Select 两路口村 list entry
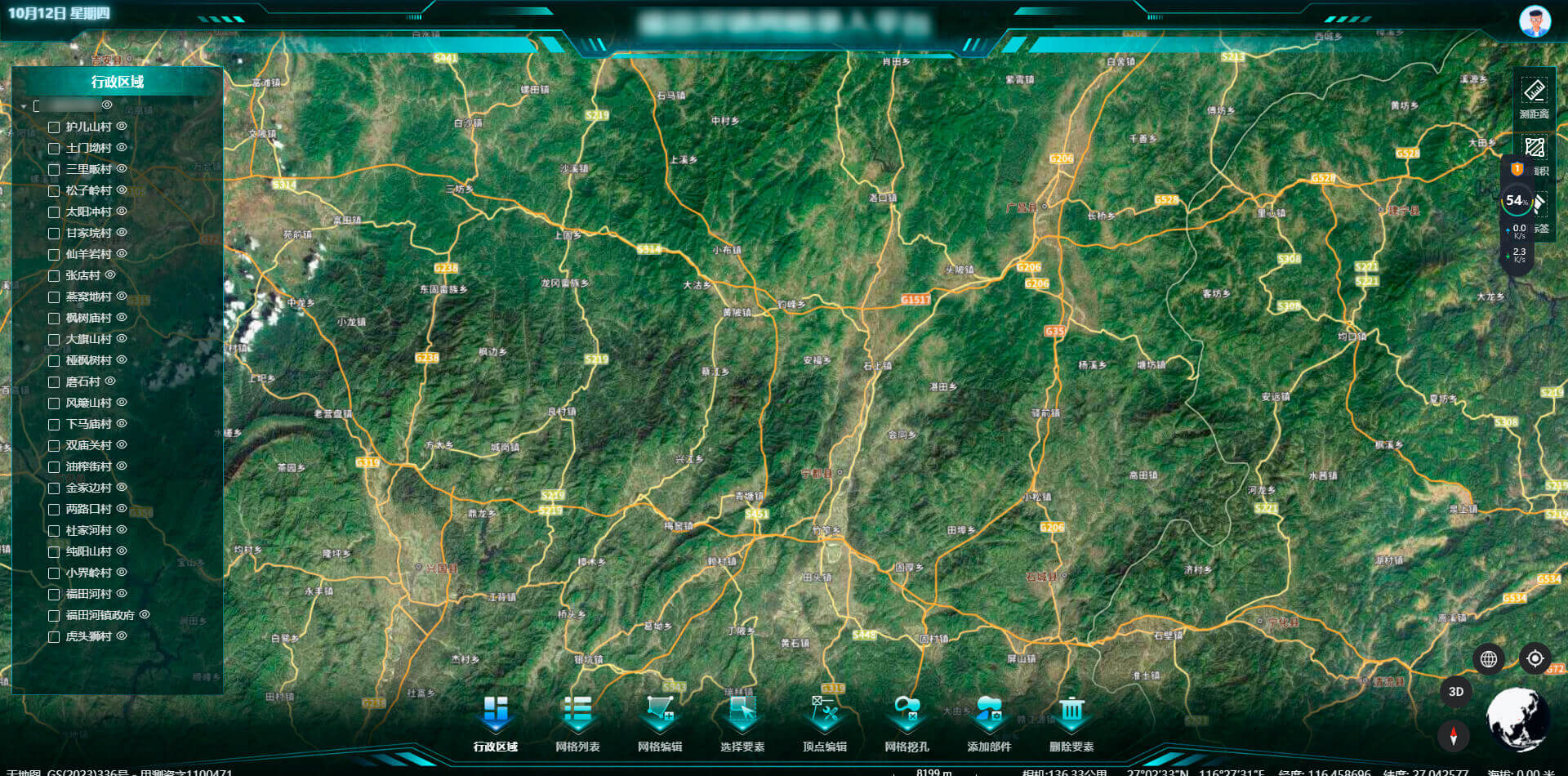 [x=88, y=509]
